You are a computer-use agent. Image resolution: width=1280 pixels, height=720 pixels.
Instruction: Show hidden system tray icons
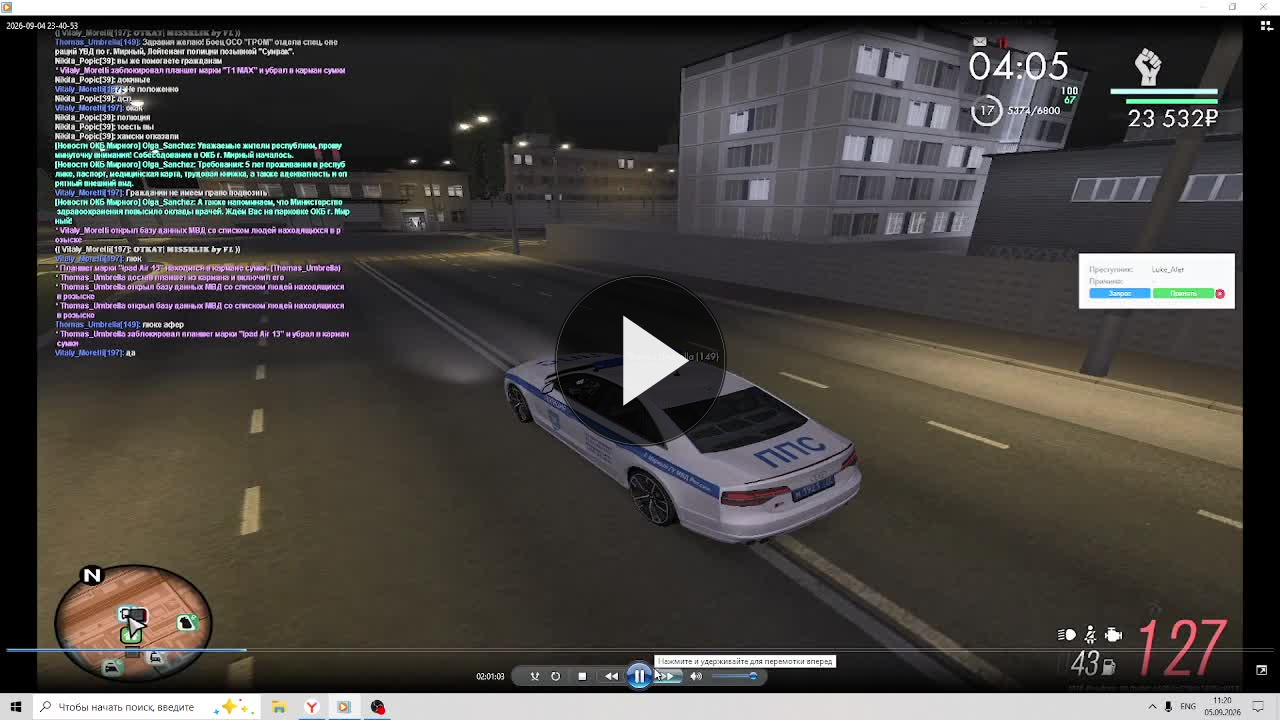tap(1152, 707)
